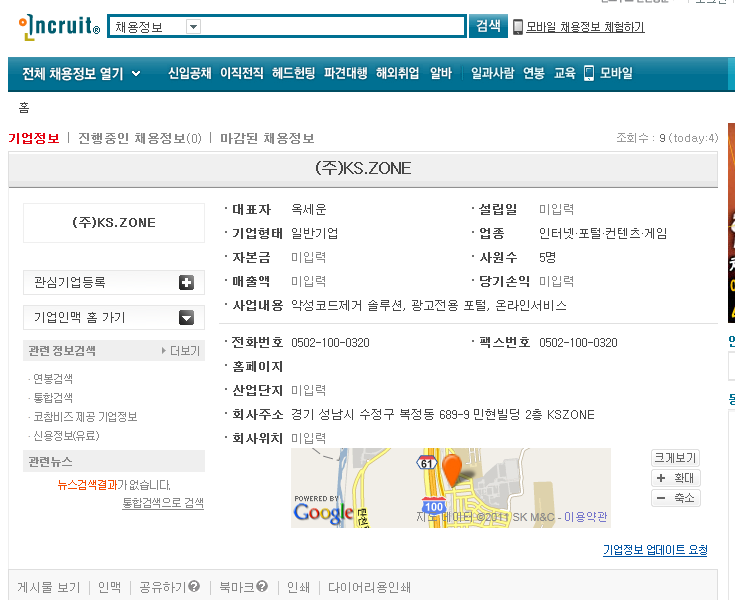This screenshot has height=600, width=735.
Task: Click the plus icon beside 관심기업등록
Action: (x=186, y=283)
